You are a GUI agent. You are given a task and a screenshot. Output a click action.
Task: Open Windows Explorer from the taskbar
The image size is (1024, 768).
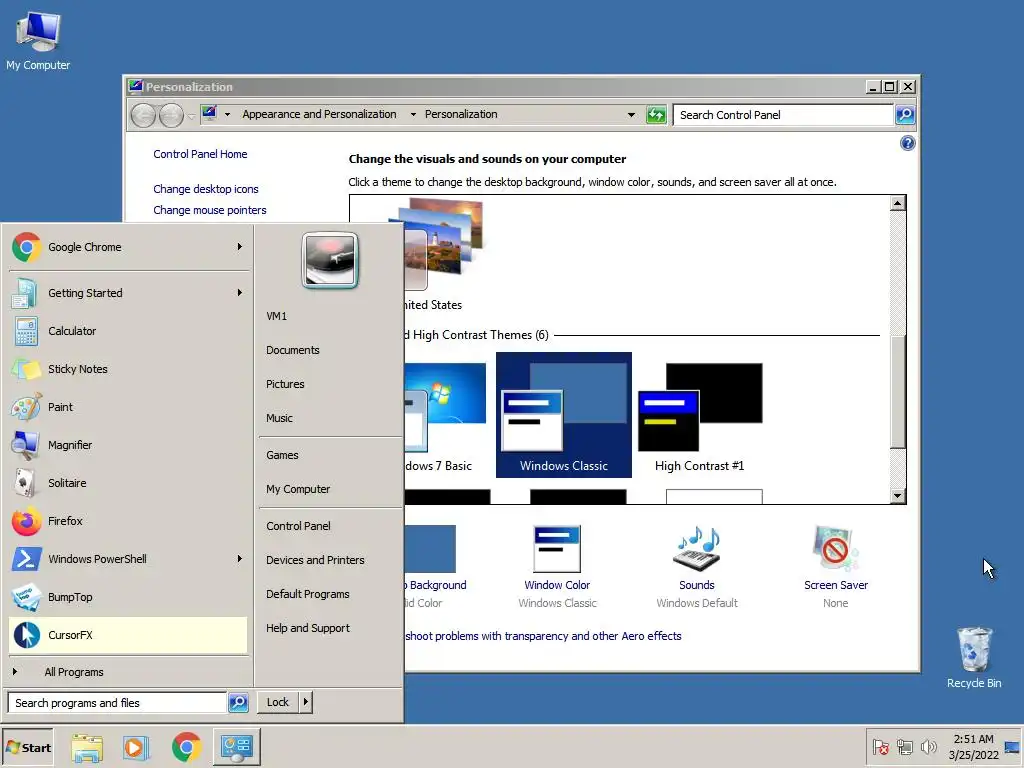pyautogui.click(x=87, y=747)
